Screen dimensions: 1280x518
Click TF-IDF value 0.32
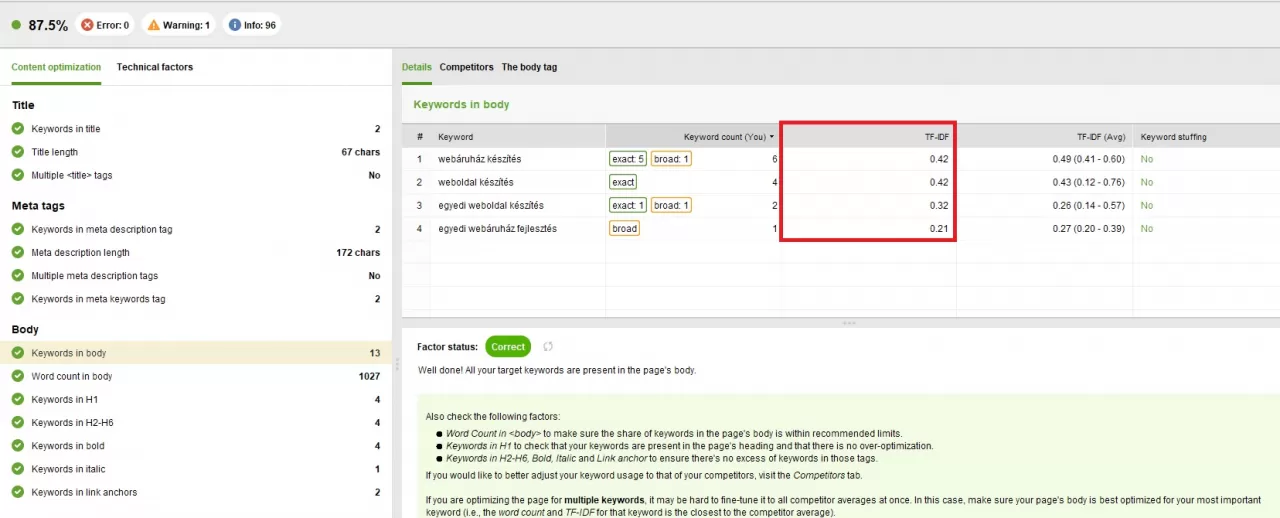[938, 205]
